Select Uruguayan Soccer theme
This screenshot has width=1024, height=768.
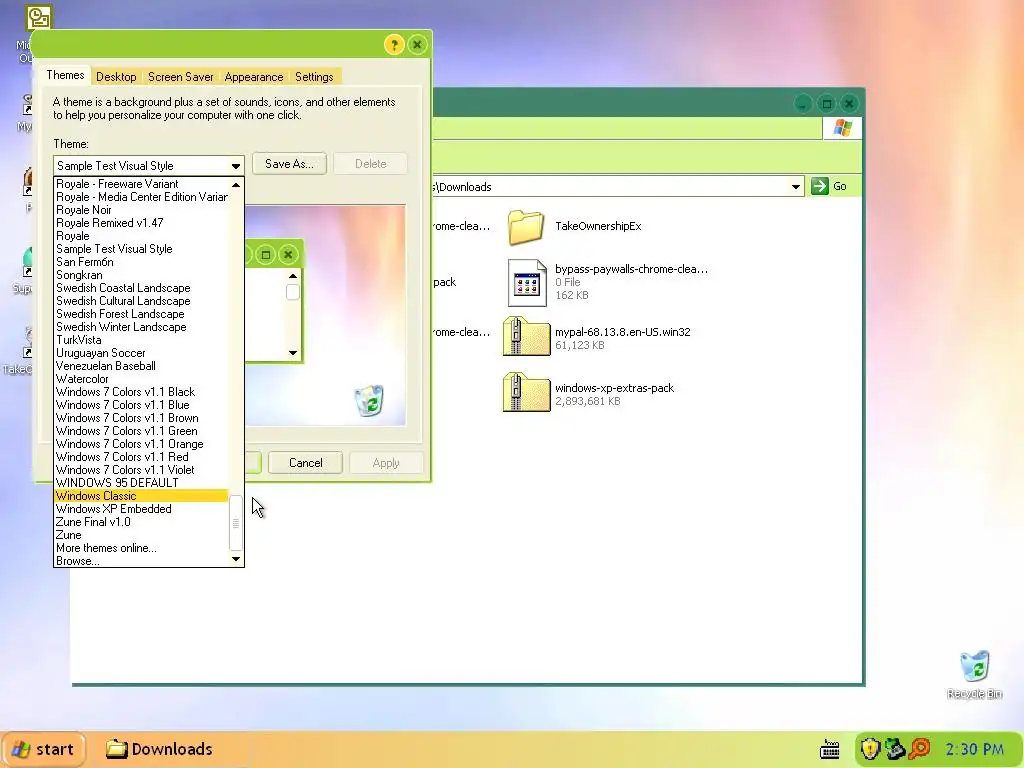point(141,353)
